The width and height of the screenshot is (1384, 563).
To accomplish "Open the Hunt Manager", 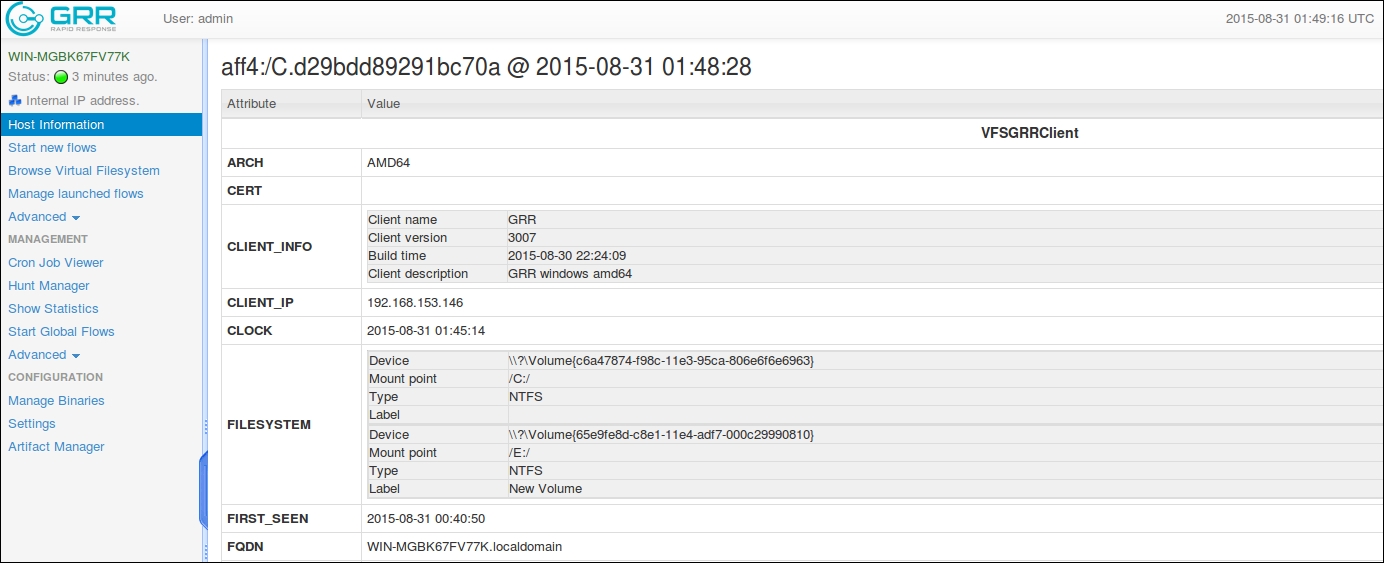I will click(x=49, y=285).
